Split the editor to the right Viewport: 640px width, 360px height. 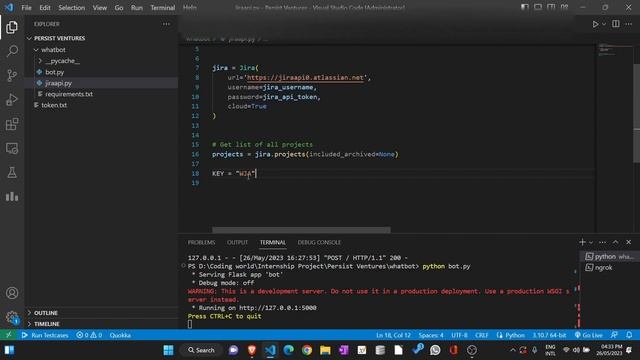[x=616, y=24]
